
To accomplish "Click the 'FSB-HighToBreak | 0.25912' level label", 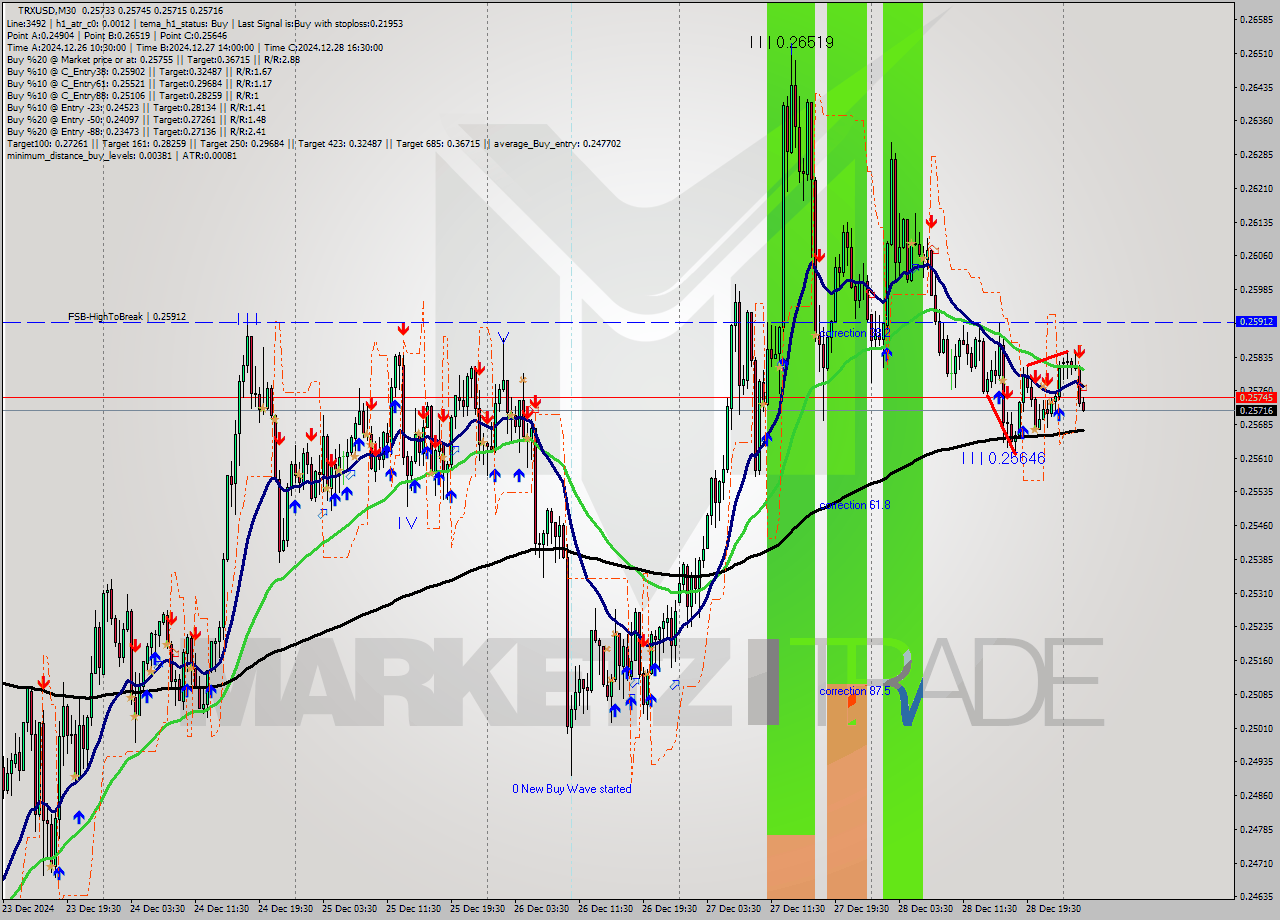I will click(127, 316).
